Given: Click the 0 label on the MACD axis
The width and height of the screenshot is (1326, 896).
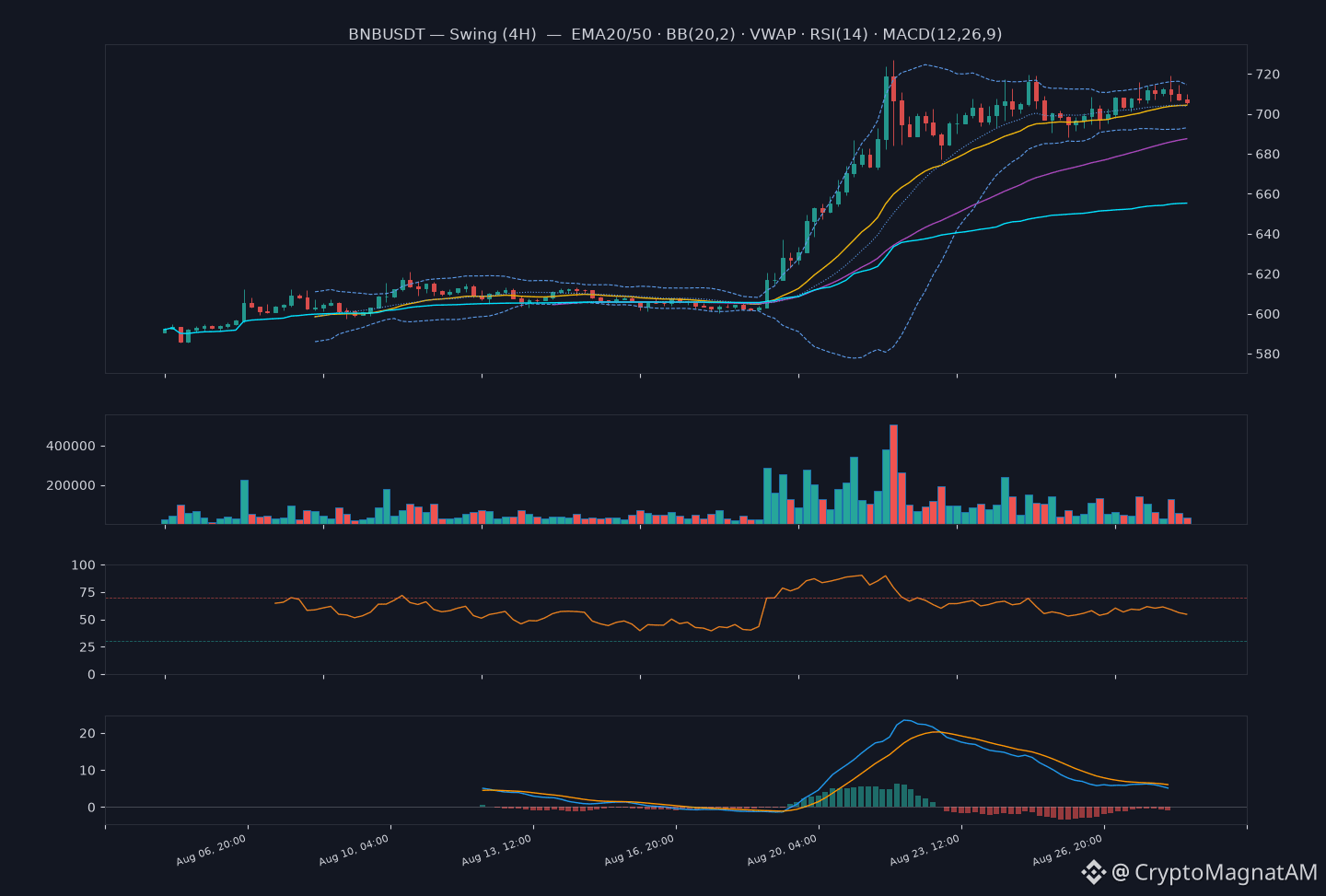Looking at the screenshot, I should coord(91,807).
